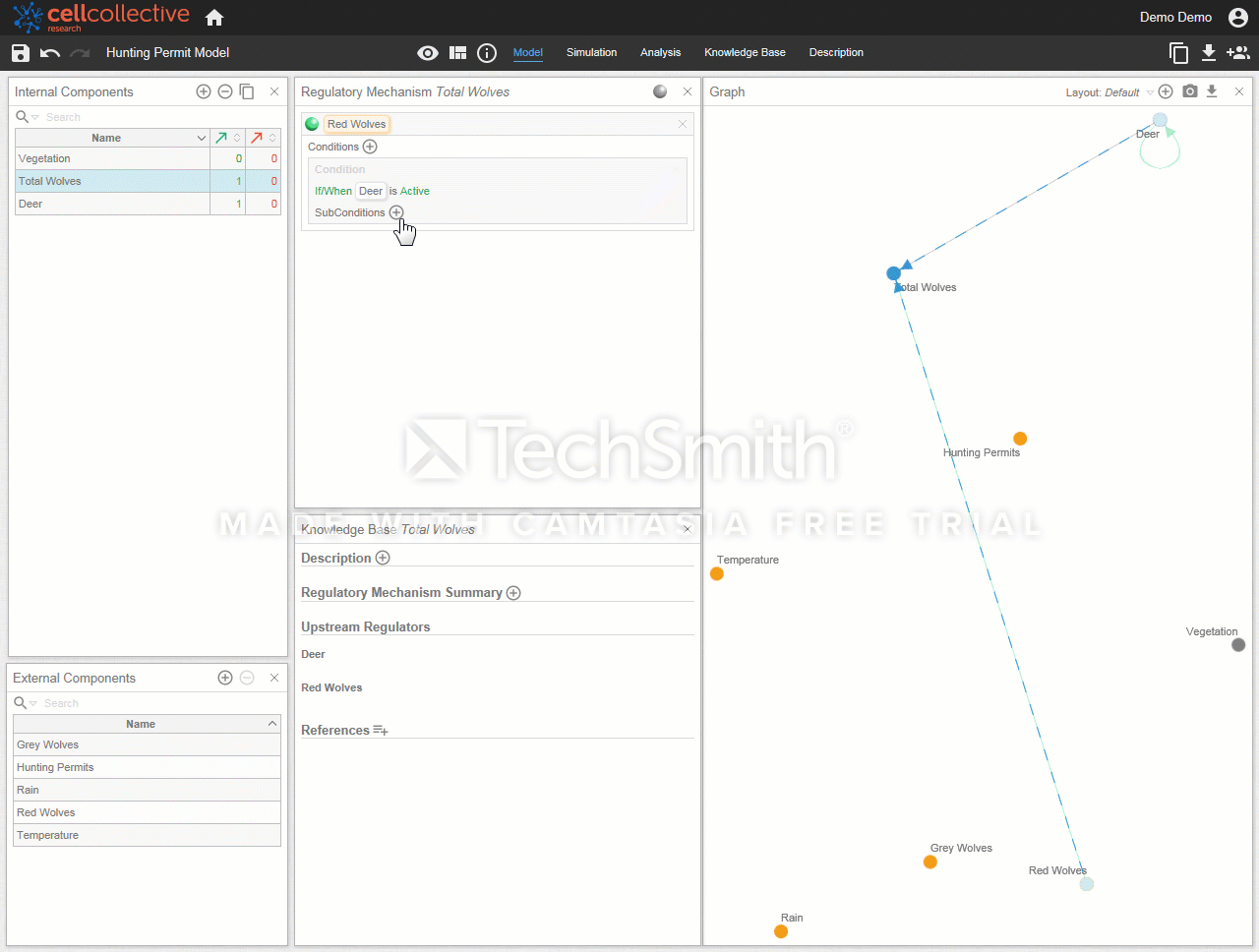Open the layout panels icon

[x=457, y=53]
